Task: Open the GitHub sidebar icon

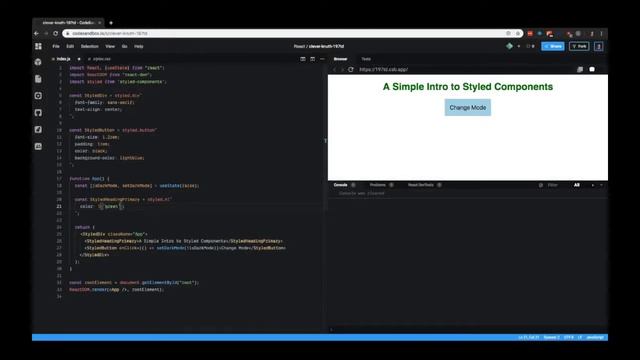Action: pyautogui.click(x=38, y=113)
